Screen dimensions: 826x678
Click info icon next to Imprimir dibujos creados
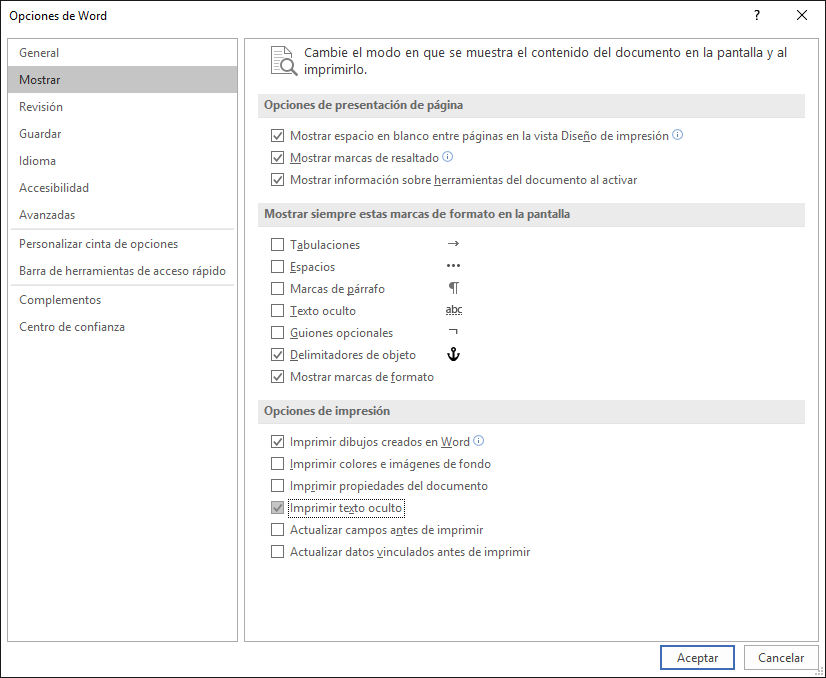[479, 441]
